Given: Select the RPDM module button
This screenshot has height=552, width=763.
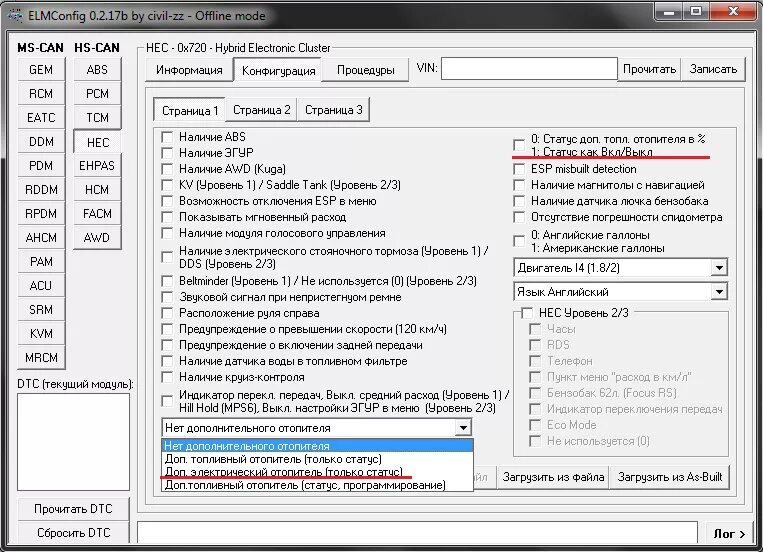Looking at the screenshot, I should [x=41, y=213].
